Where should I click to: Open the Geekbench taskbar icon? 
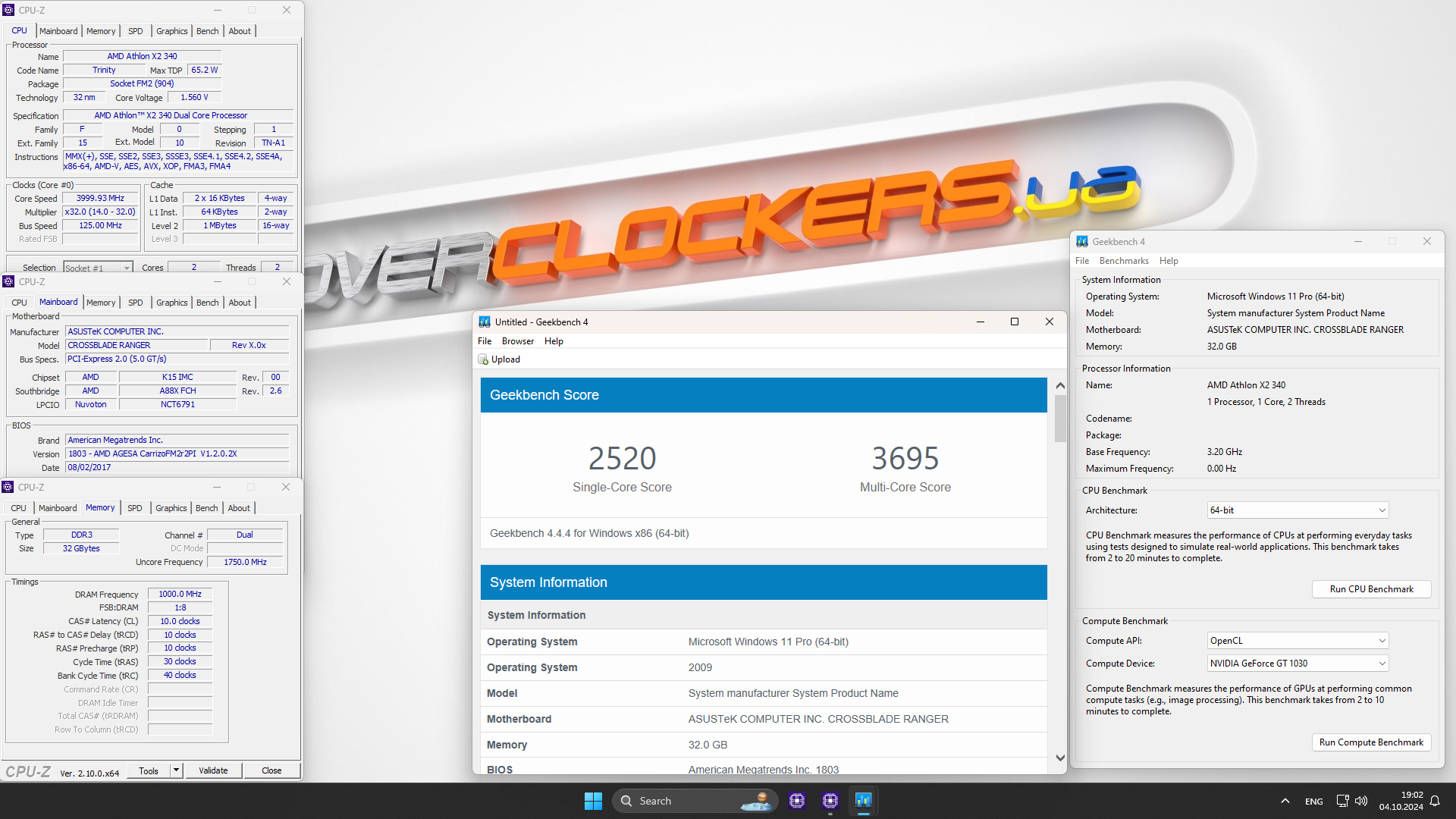point(864,801)
